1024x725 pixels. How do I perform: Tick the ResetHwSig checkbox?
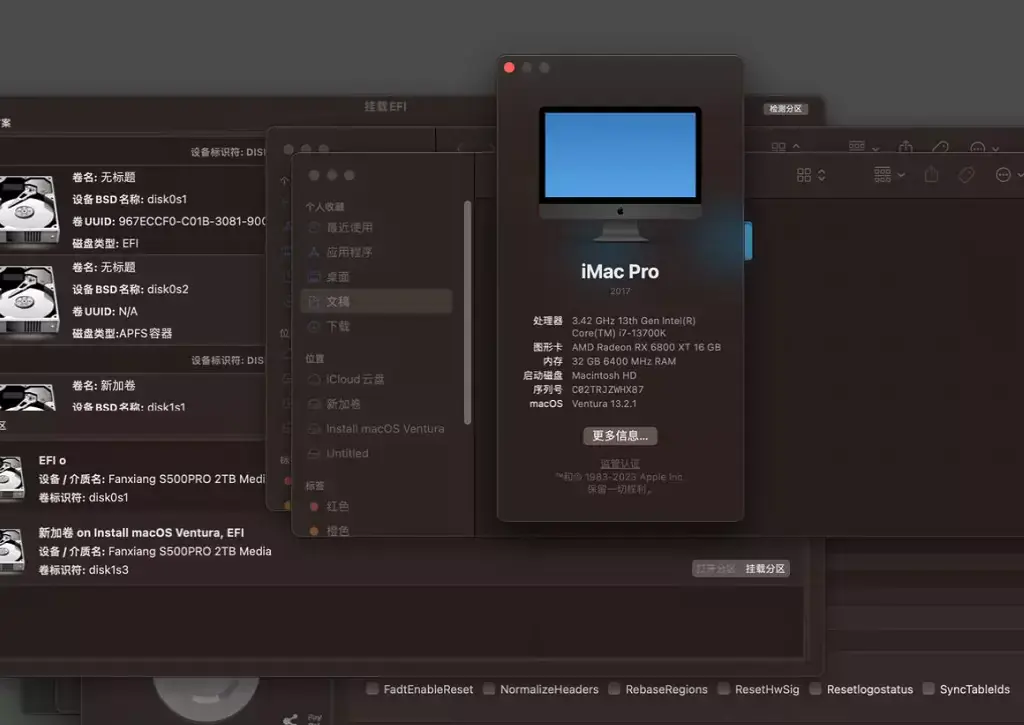point(724,688)
